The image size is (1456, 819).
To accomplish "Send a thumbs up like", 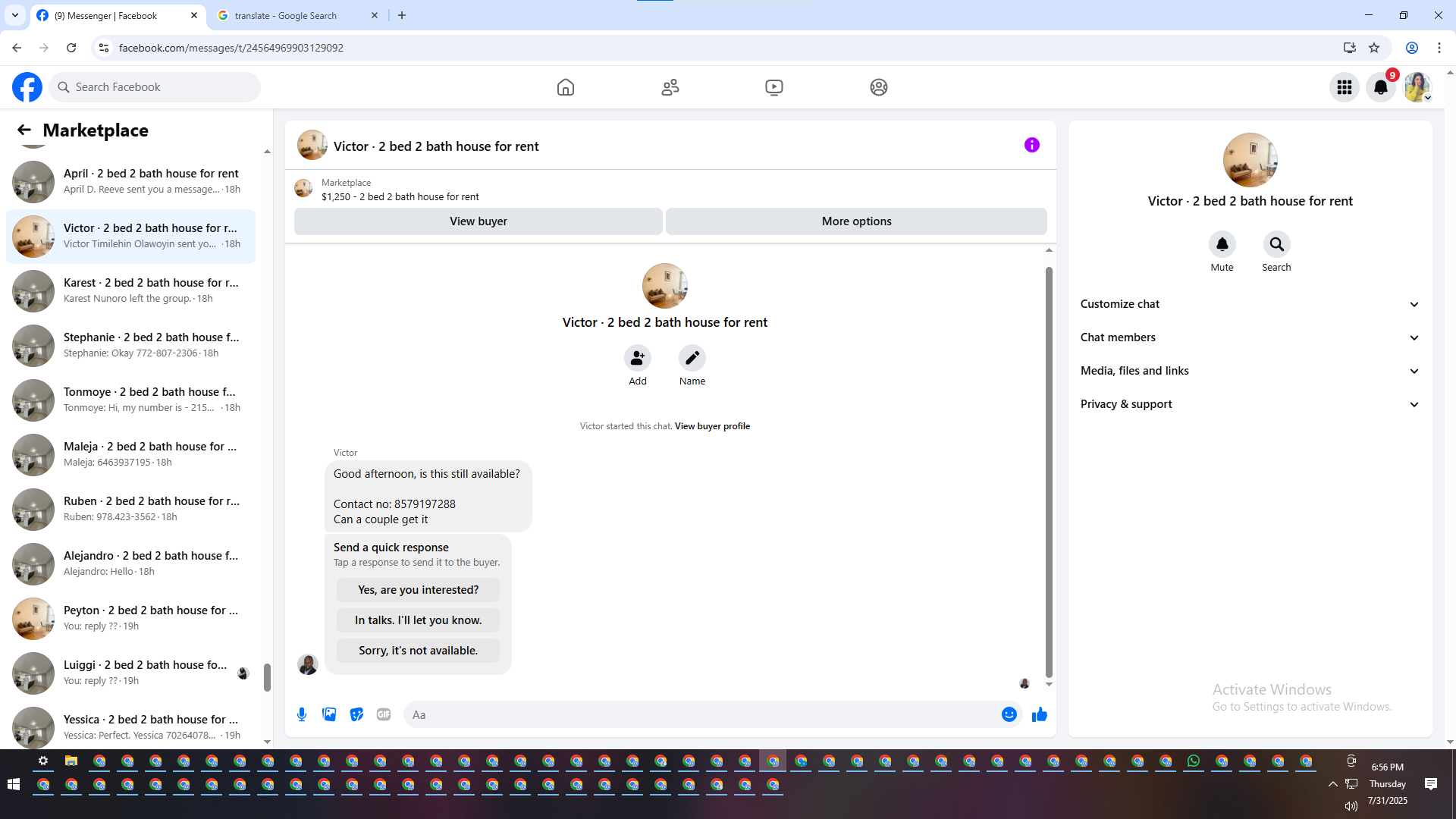I will [1039, 714].
